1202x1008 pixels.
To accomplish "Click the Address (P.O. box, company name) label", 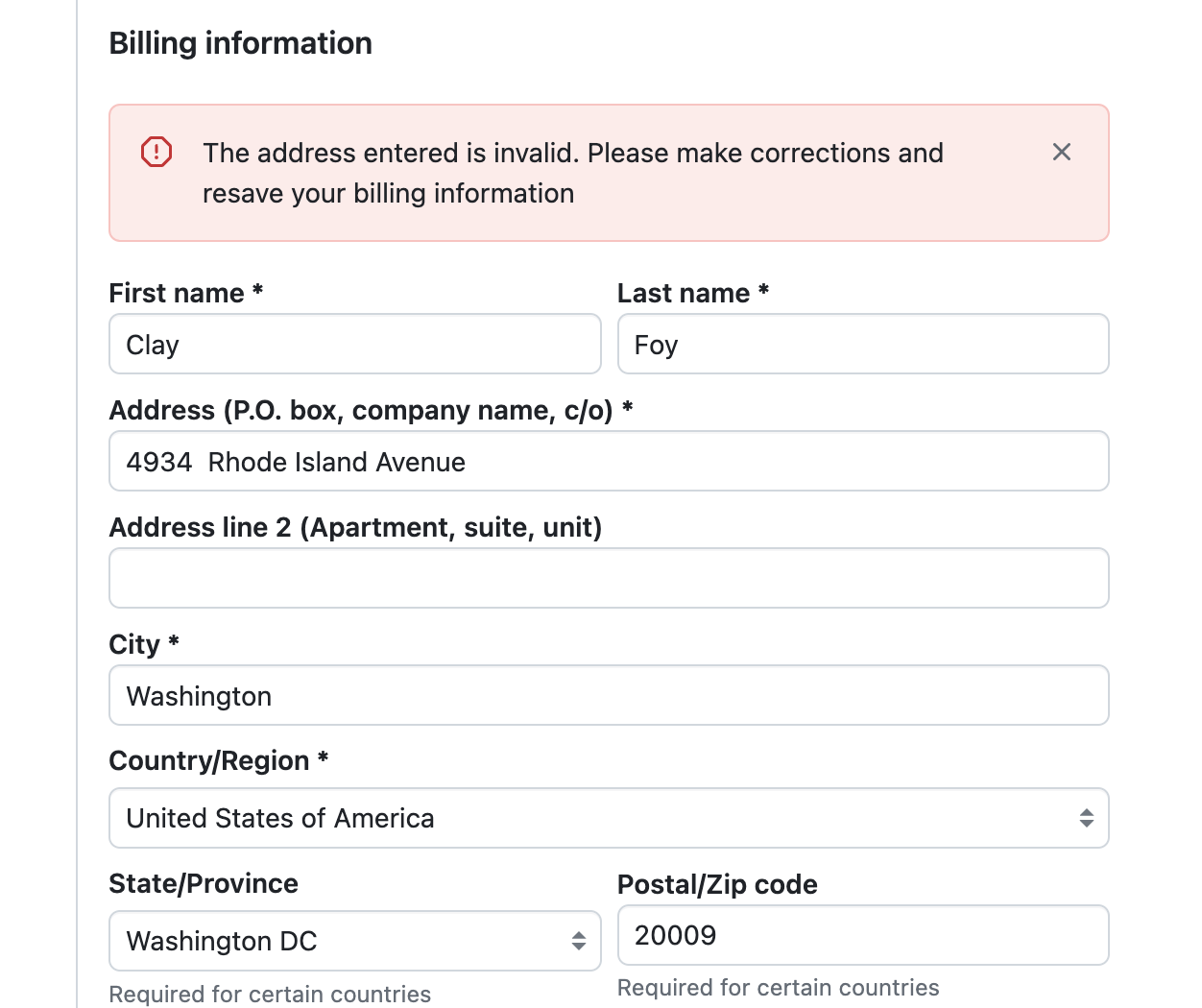I will [x=371, y=410].
